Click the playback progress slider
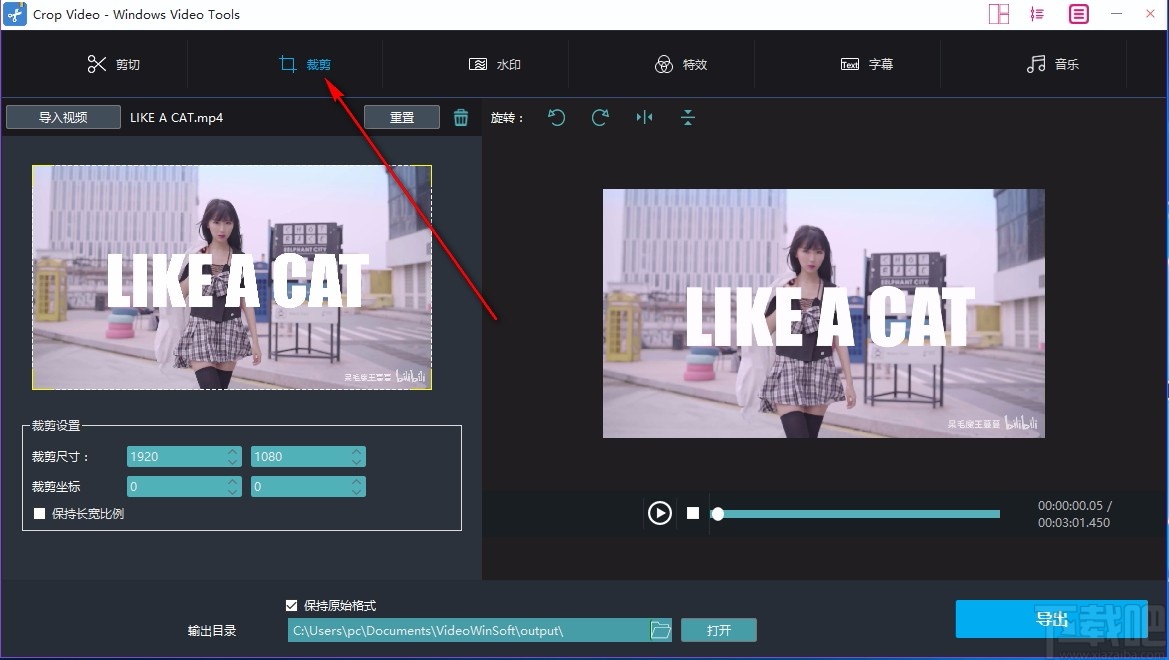 coord(855,513)
